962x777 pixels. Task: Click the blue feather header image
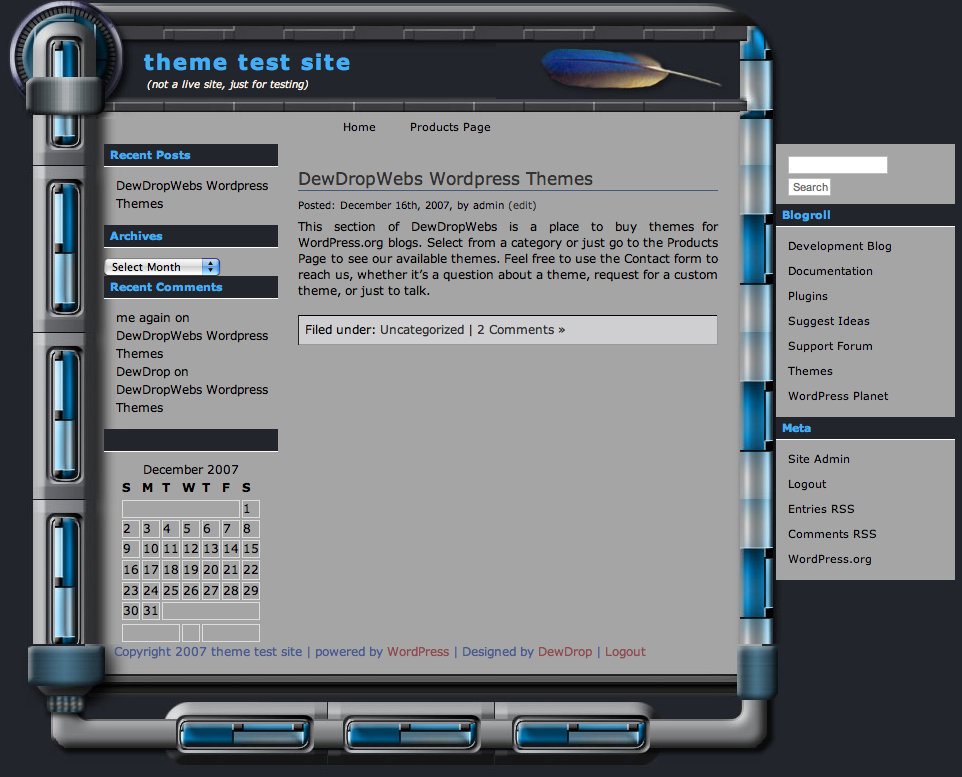(630, 68)
